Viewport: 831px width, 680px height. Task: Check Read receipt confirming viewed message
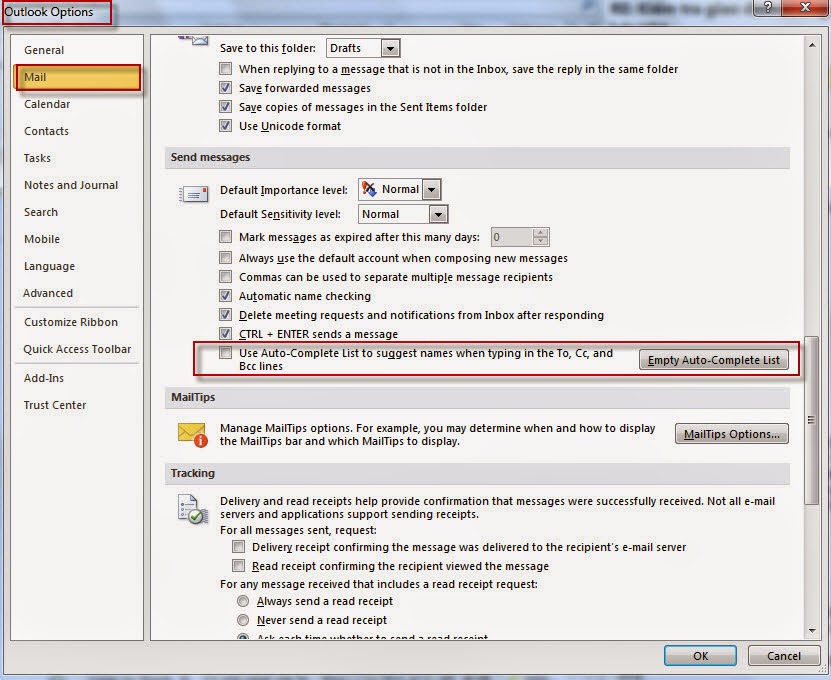(239, 566)
